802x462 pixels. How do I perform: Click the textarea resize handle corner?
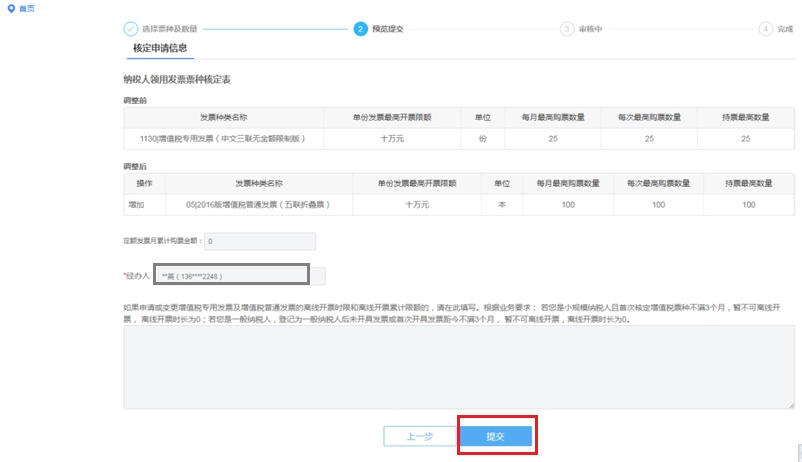[791, 405]
